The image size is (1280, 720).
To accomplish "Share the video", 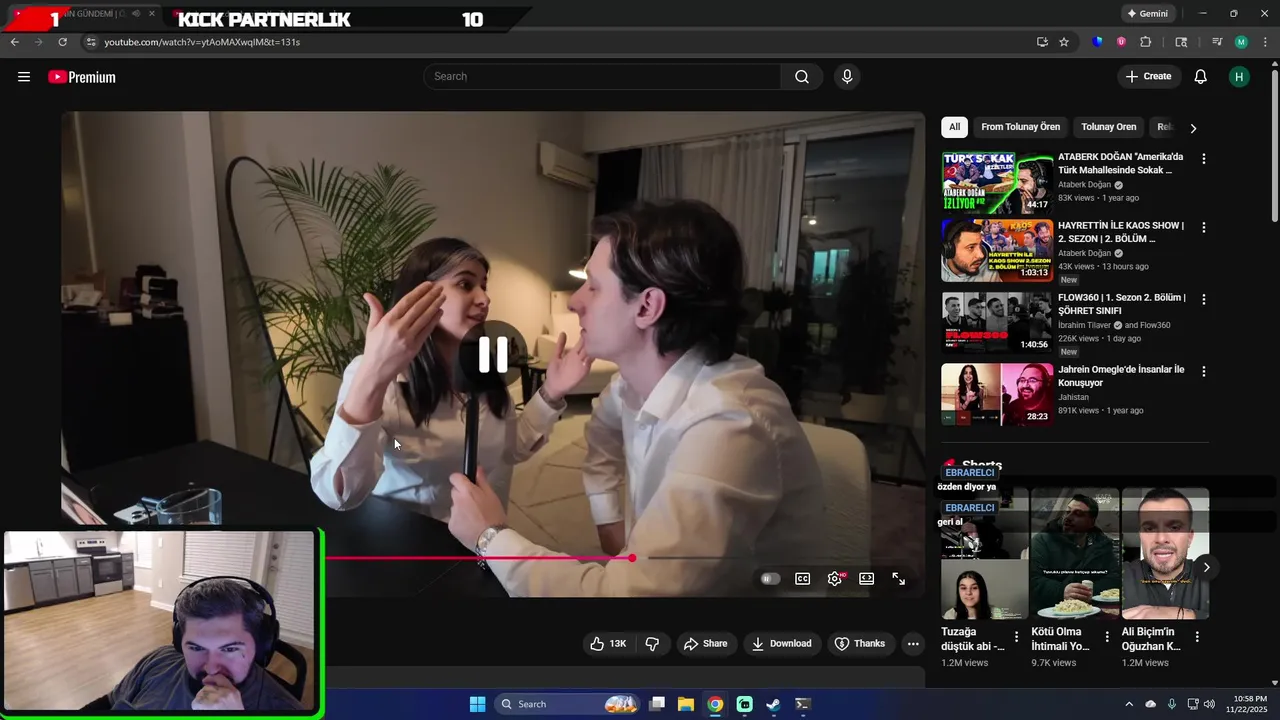I will coord(705,644).
